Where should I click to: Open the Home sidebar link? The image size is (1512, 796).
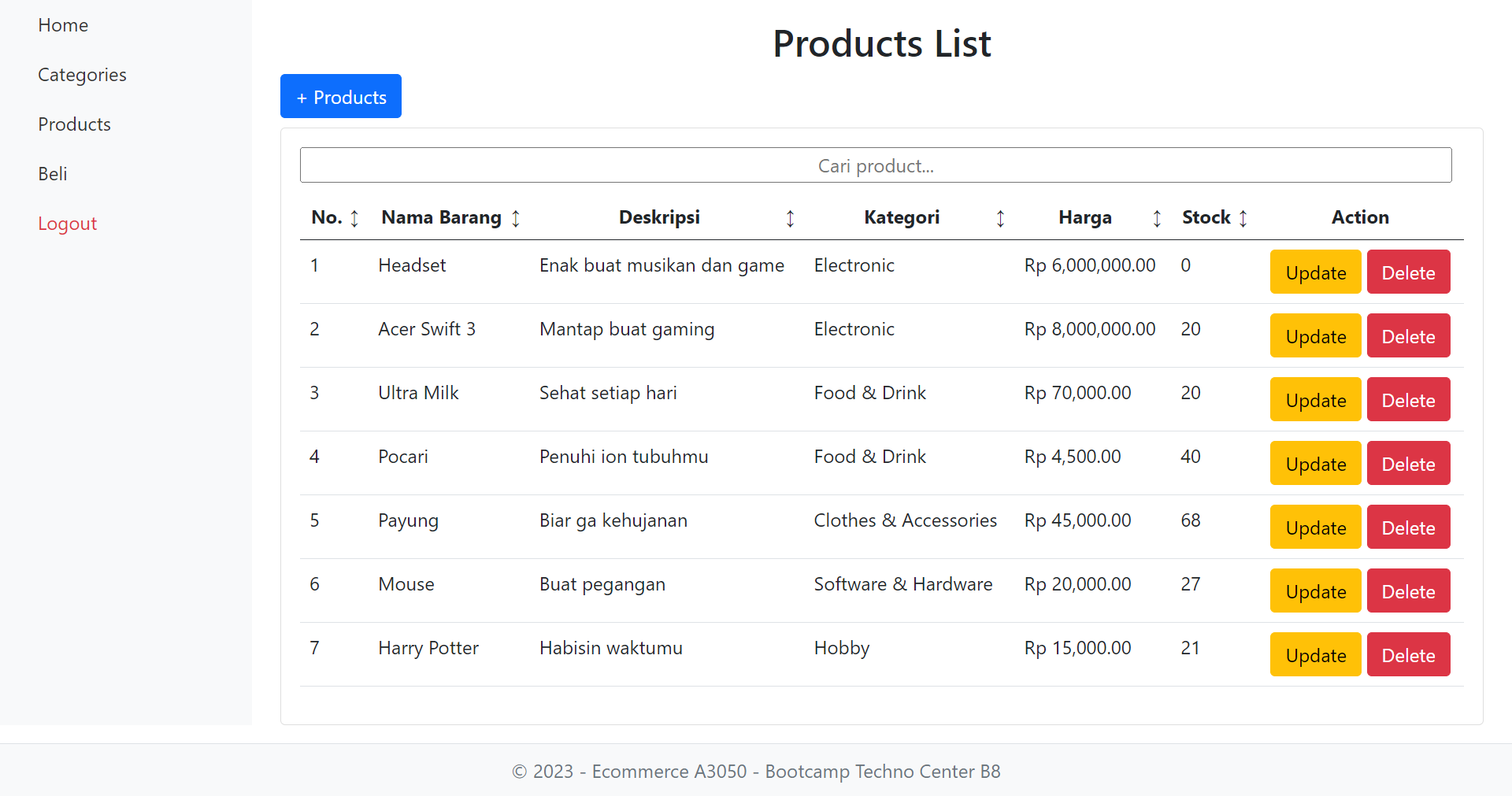click(x=63, y=25)
